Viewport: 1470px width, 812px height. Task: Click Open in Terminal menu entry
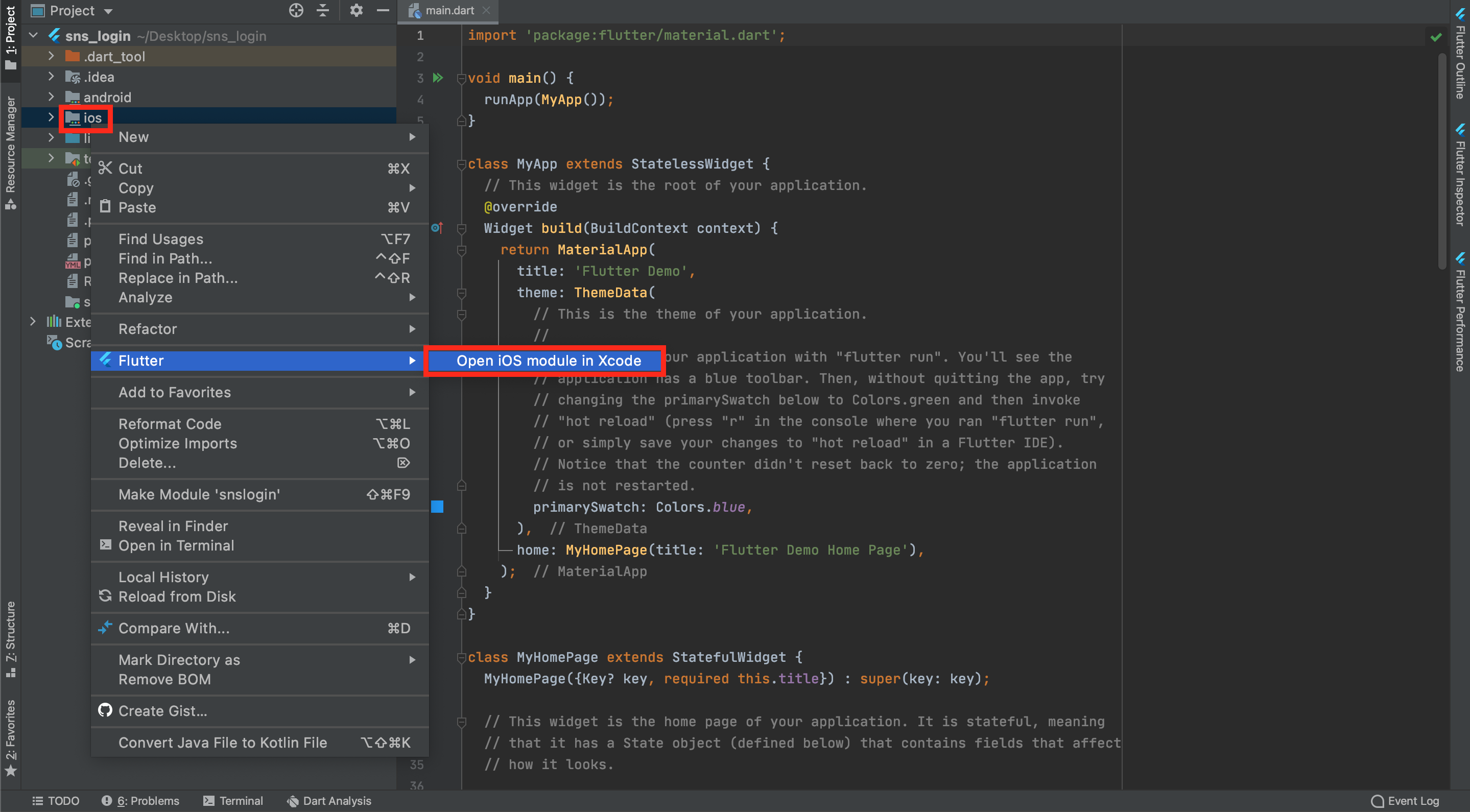pyautogui.click(x=176, y=545)
